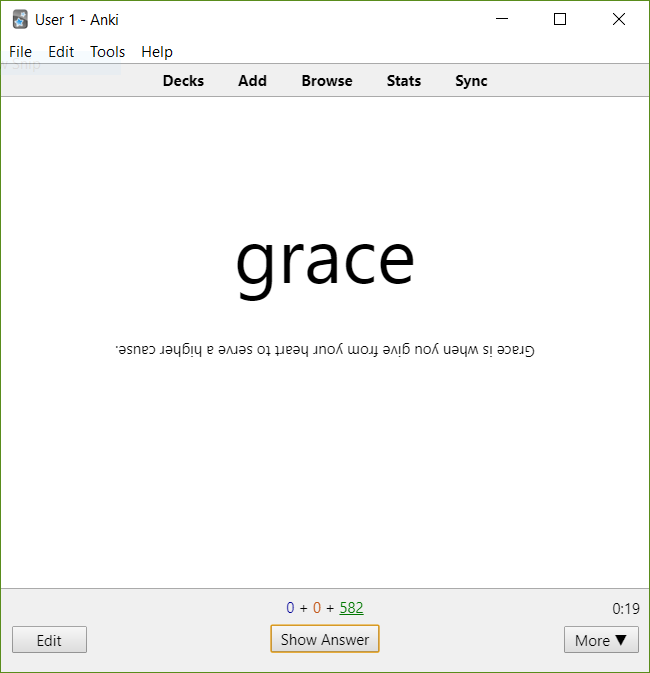Click the upside-down example sentence
650x673 pixels.
click(325, 350)
